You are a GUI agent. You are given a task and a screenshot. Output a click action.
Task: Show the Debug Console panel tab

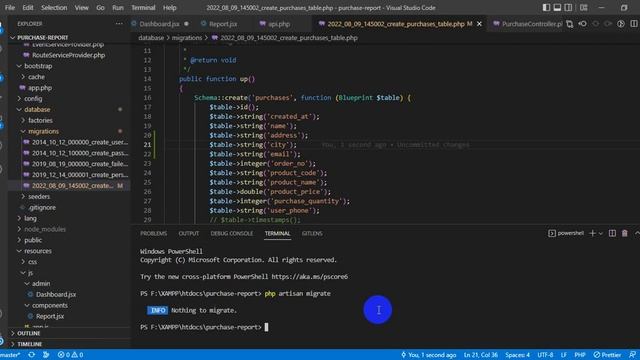click(231, 233)
